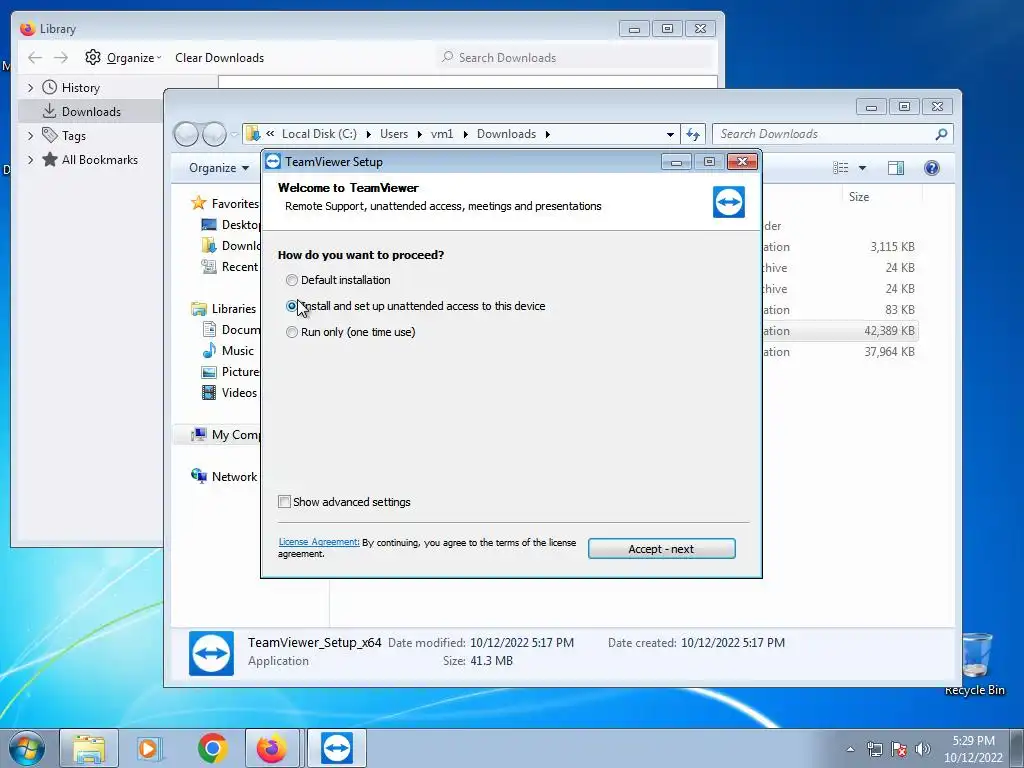This screenshot has width=1024, height=768.
Task: Open Recycle Bin on desktop
Action: pos(976,663)
